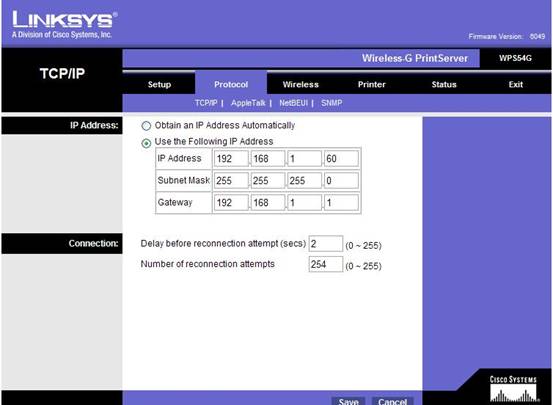Open the Printer tab

point(371,84)
